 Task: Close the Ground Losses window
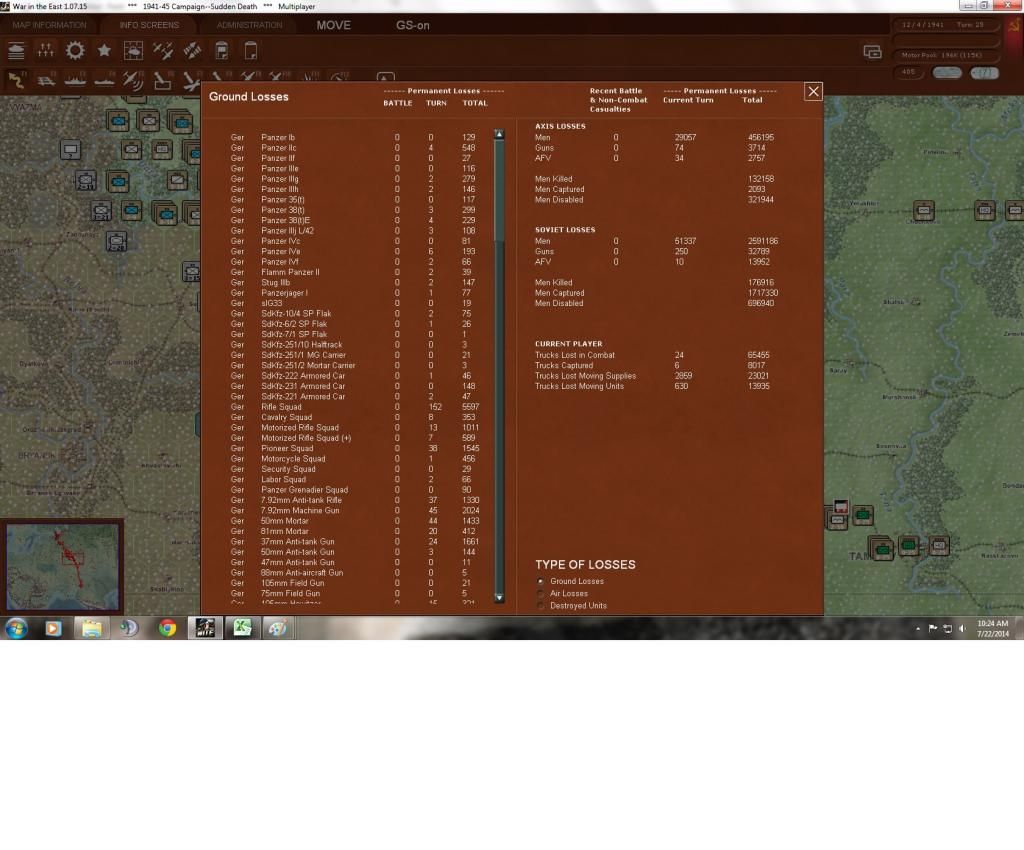click(x=813, y=91)
